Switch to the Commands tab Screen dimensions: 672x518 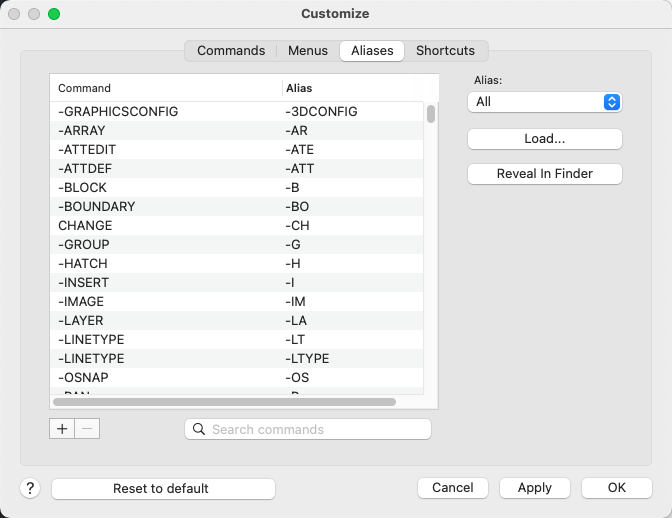pyautogui.click(x=230, y=51)
